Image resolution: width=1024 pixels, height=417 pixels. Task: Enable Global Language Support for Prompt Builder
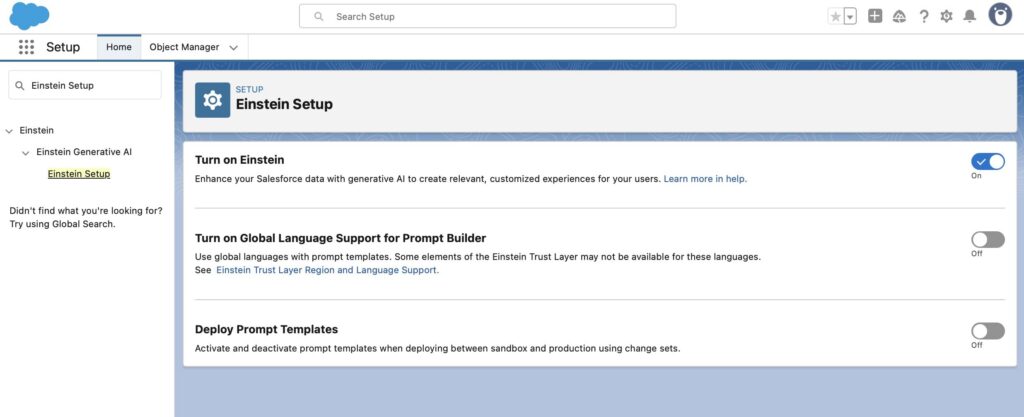pos(987,239)
